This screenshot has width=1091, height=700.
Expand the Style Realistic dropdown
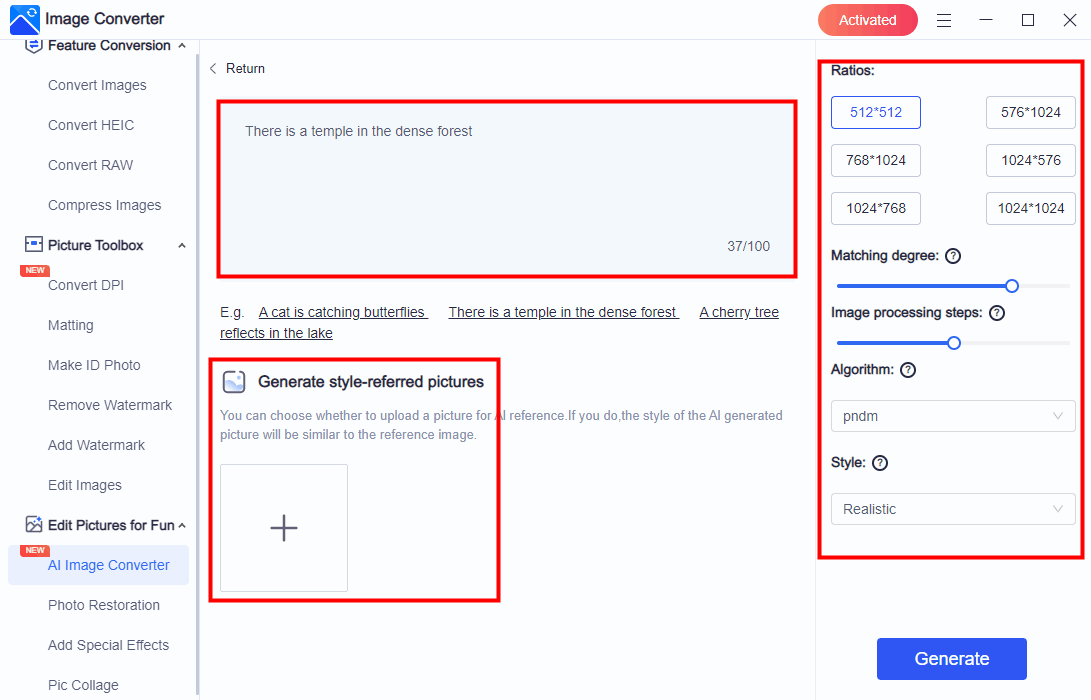[x=952, y=509]
